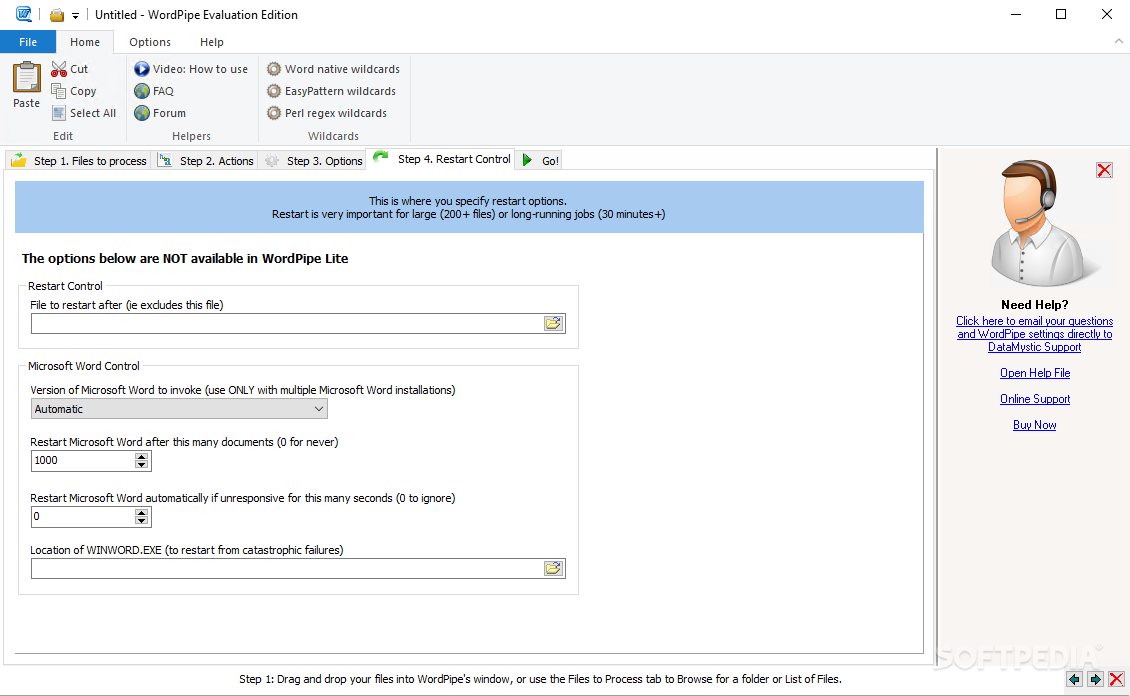Click the email DataMystic Support link
This screenshot has height=696, width=1130.
(x=1034, y=334)
